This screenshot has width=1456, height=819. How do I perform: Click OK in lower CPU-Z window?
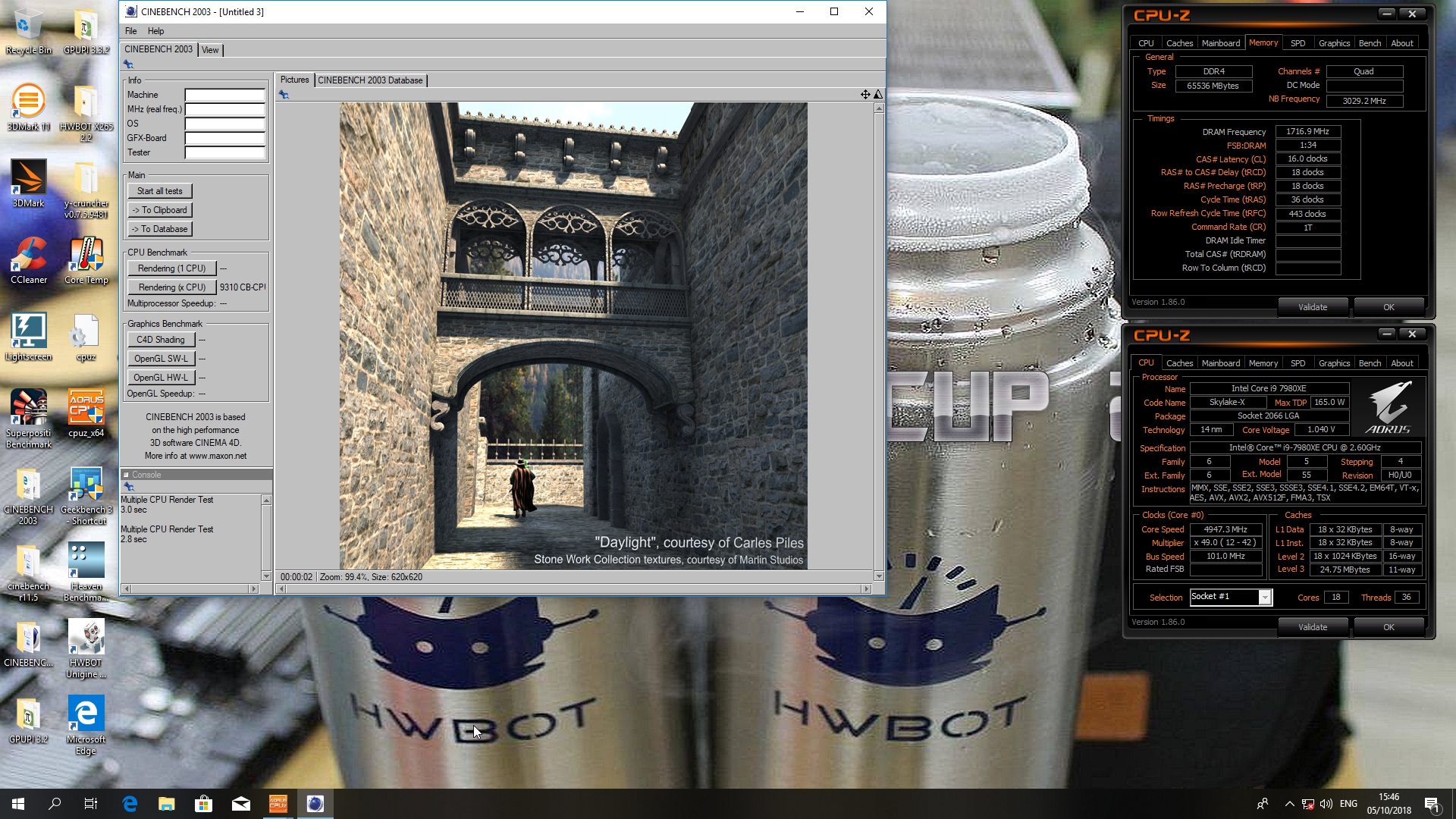pyautogui.click(x=1389, y=627)
